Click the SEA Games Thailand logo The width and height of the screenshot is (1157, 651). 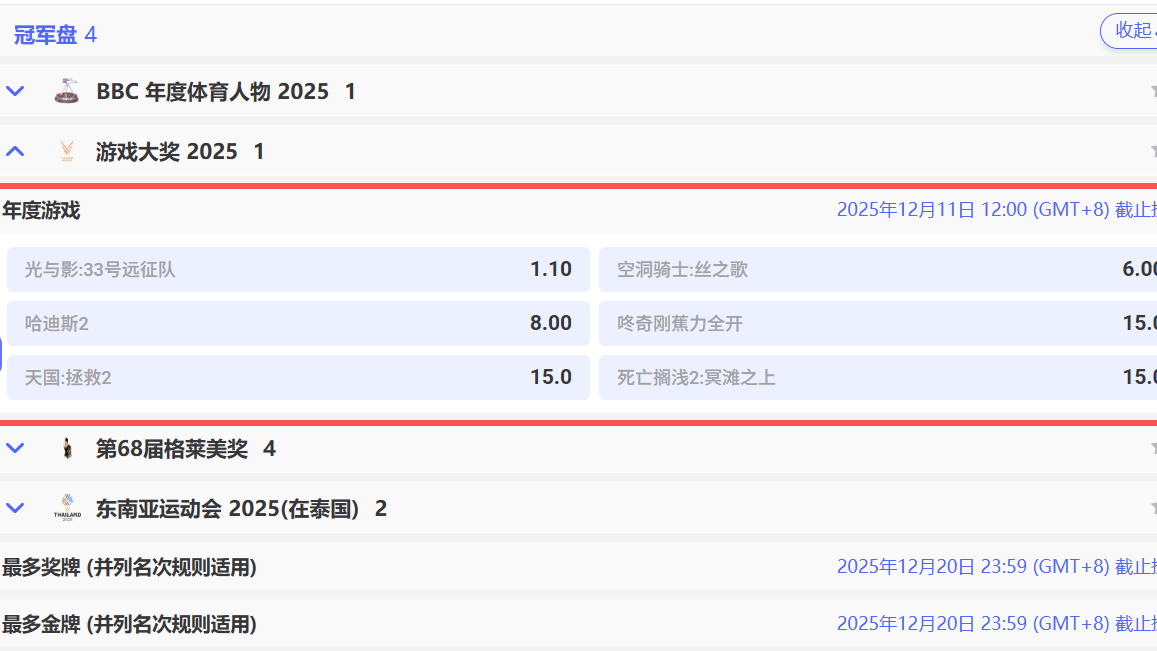coord(67,507)
